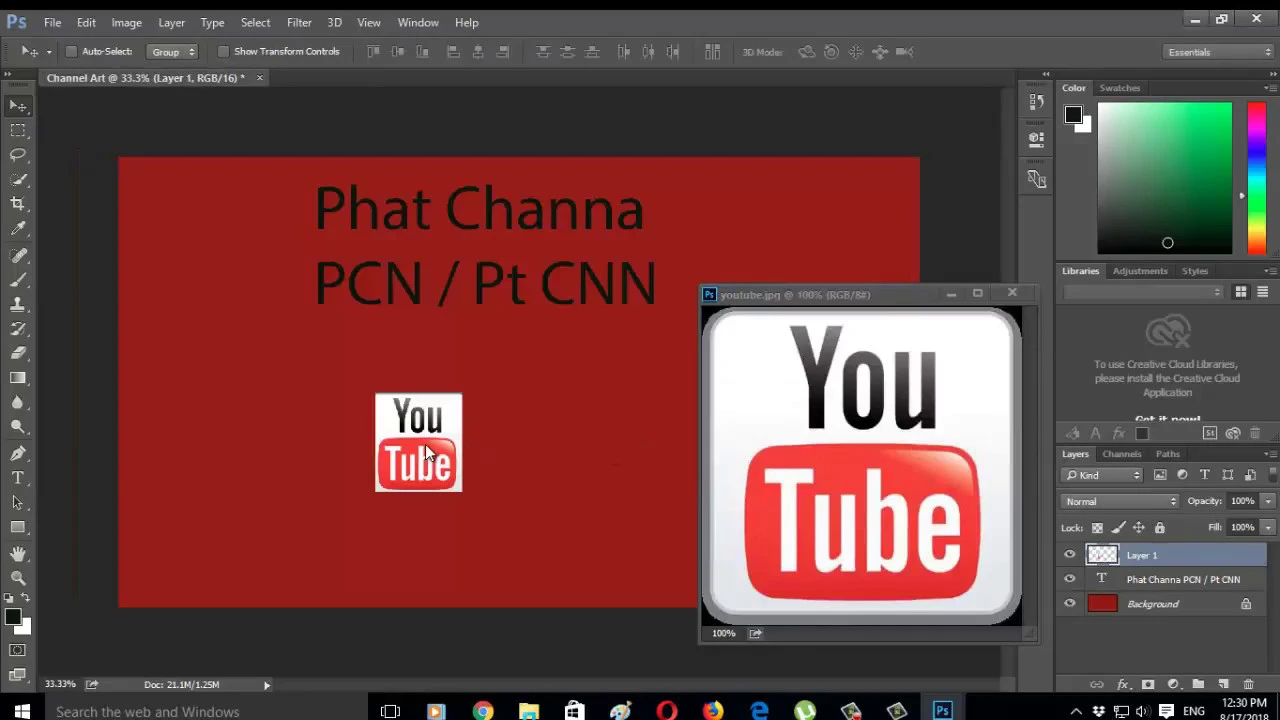The height and width of the screenshot is (720, 1280).
Task: Select the Rectangle shape tool
Action: point(18,527)
